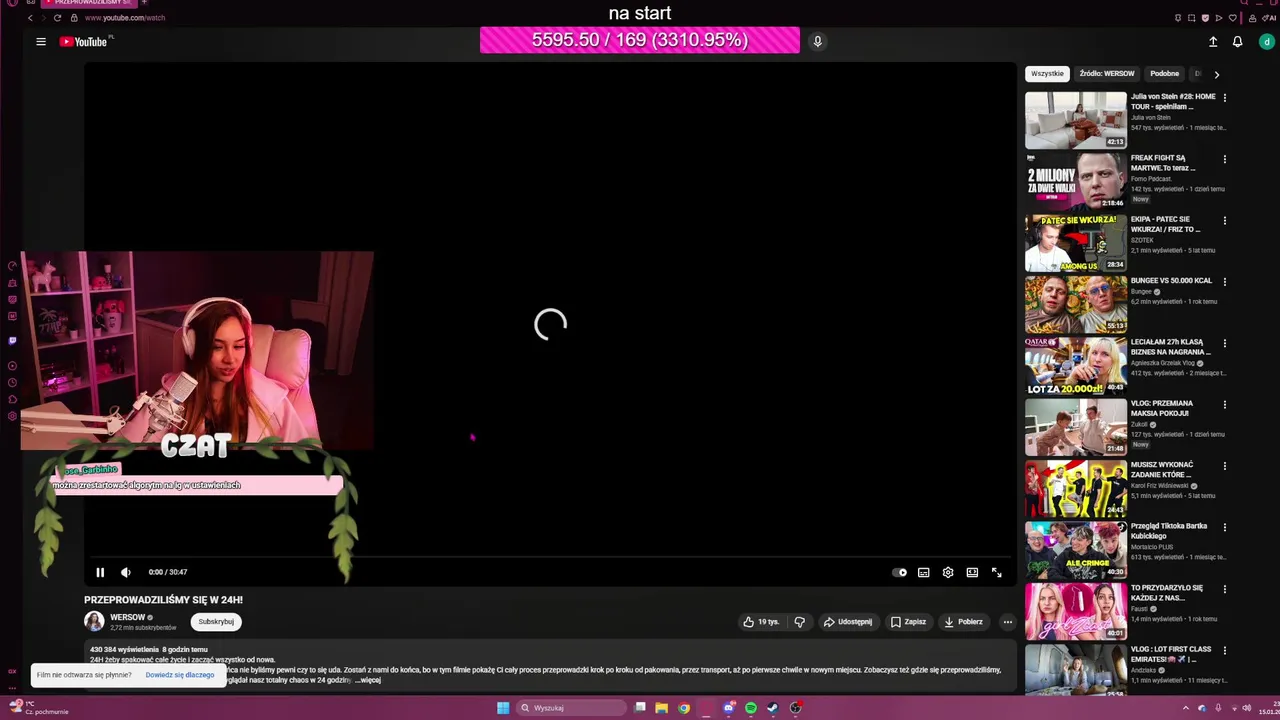Viewport: 1280px width, 720px height.
Task: Share the video via Udostępnij
Action: (847, 622)
